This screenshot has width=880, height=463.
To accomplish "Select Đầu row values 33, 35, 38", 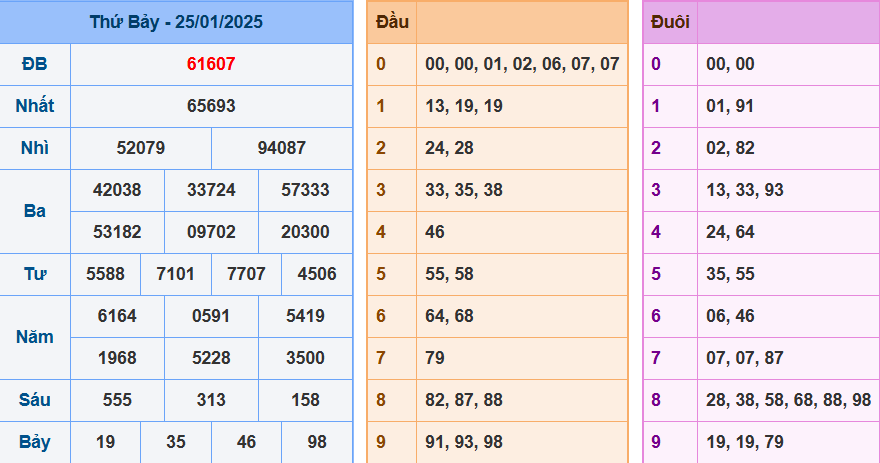I will pos(464,190).
